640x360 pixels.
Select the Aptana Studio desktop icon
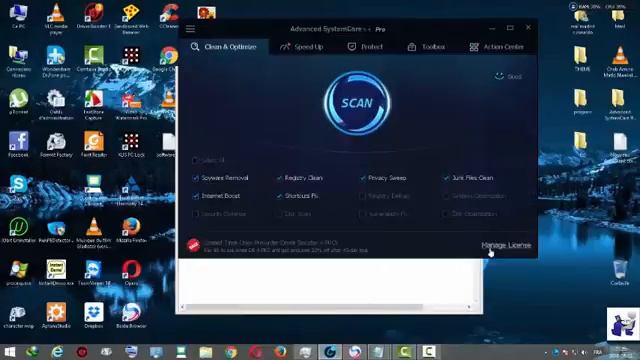coord(56,316)
